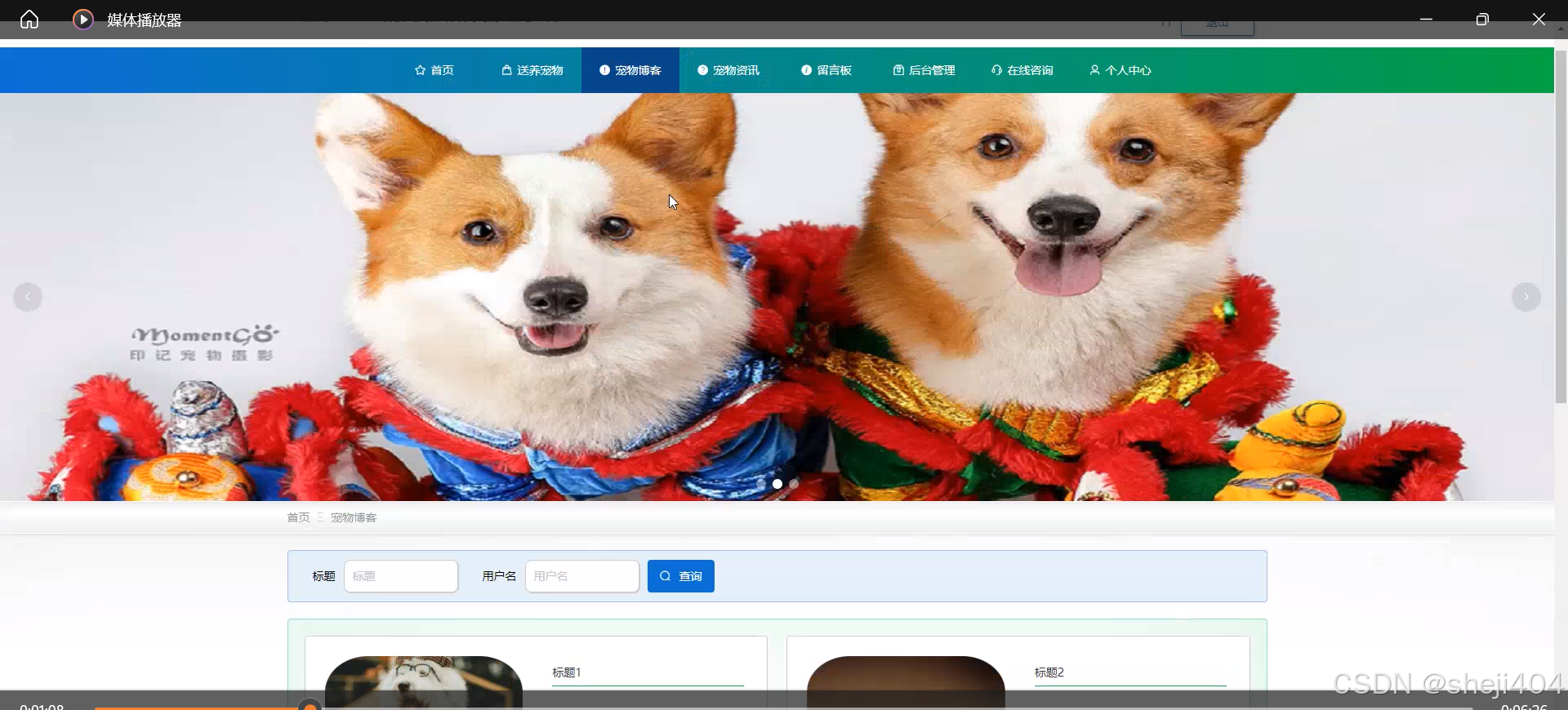This screenshot has width=1568, height=710.
Task: Click the 宠物博客 breadcrumb text
Action: point(354,517)
